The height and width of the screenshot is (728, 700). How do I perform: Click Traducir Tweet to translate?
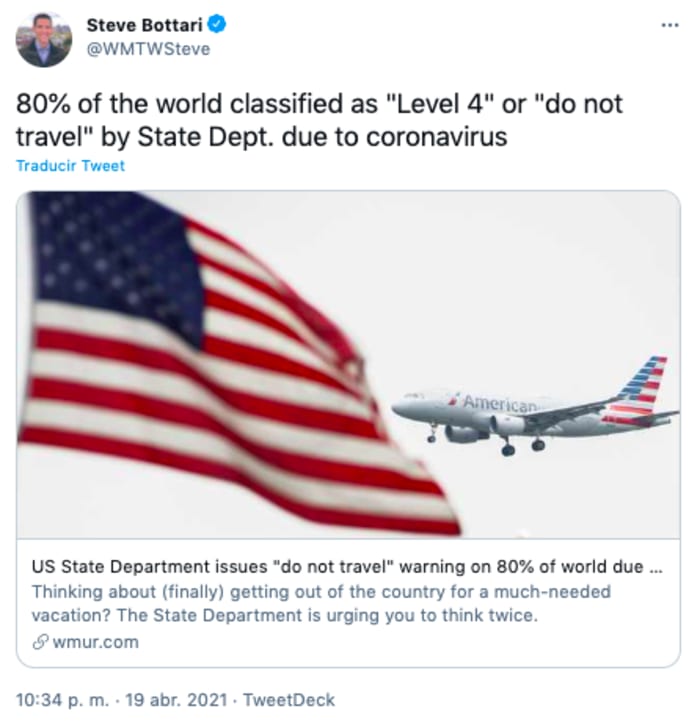(71, 166)
